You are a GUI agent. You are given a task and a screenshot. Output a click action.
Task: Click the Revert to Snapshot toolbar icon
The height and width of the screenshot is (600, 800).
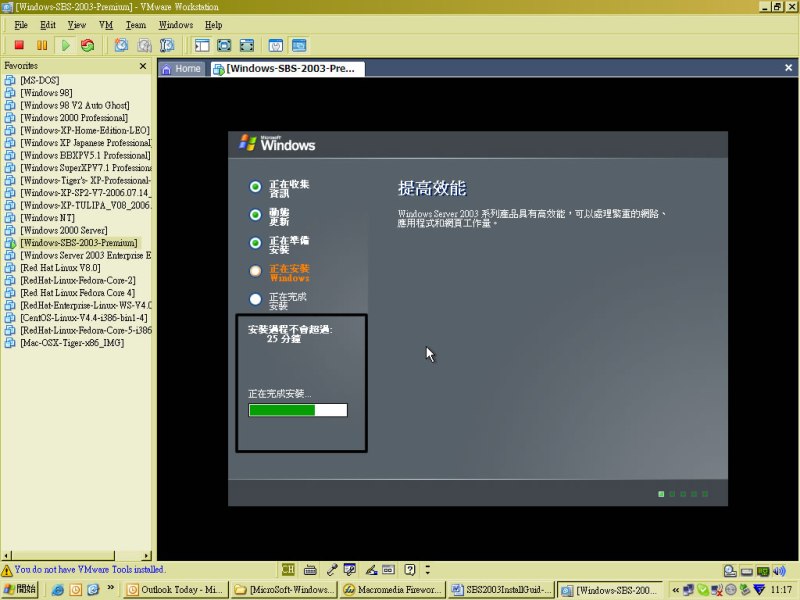click(x=144, y=45)
